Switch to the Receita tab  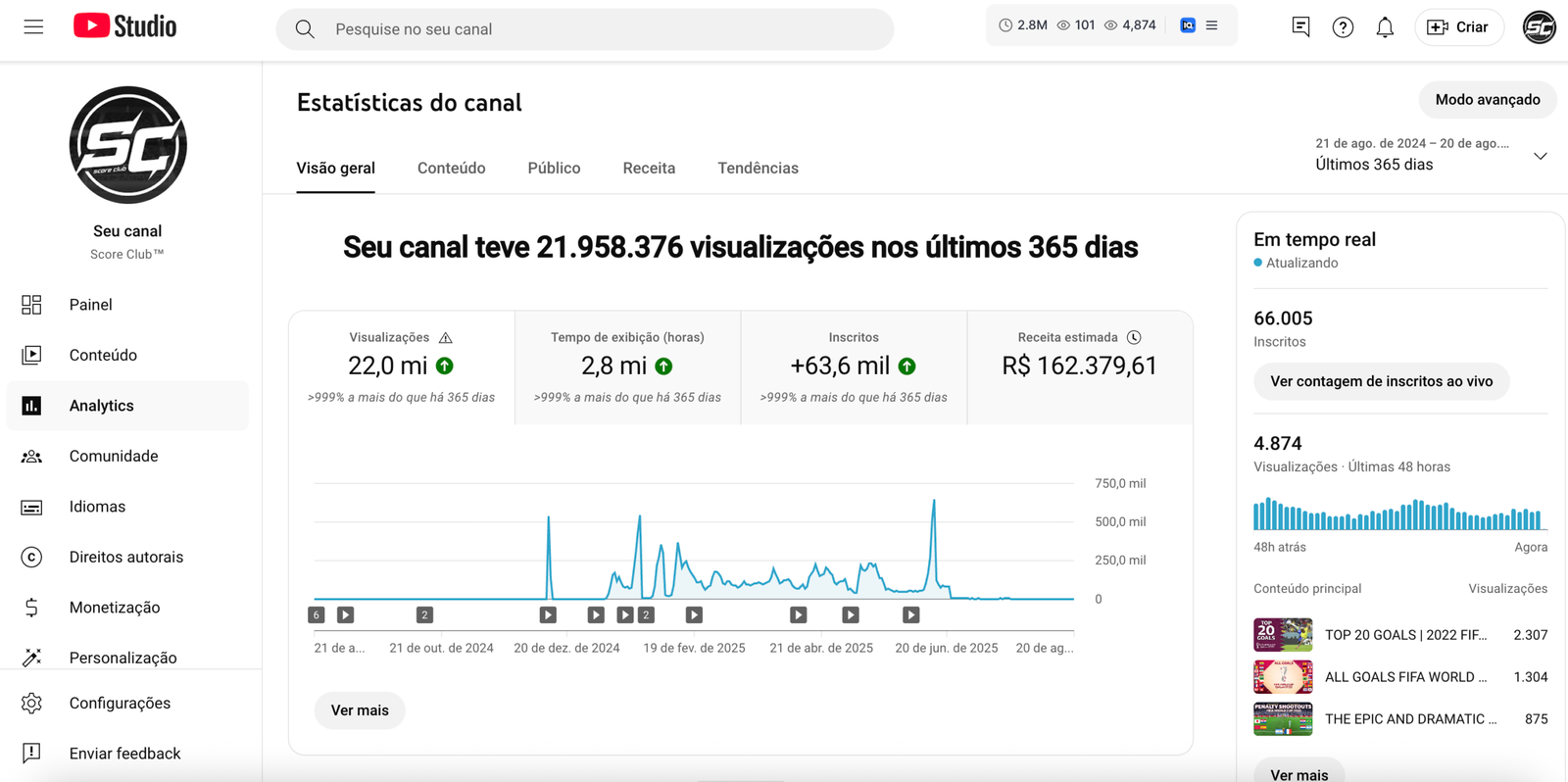pos(649,169)
